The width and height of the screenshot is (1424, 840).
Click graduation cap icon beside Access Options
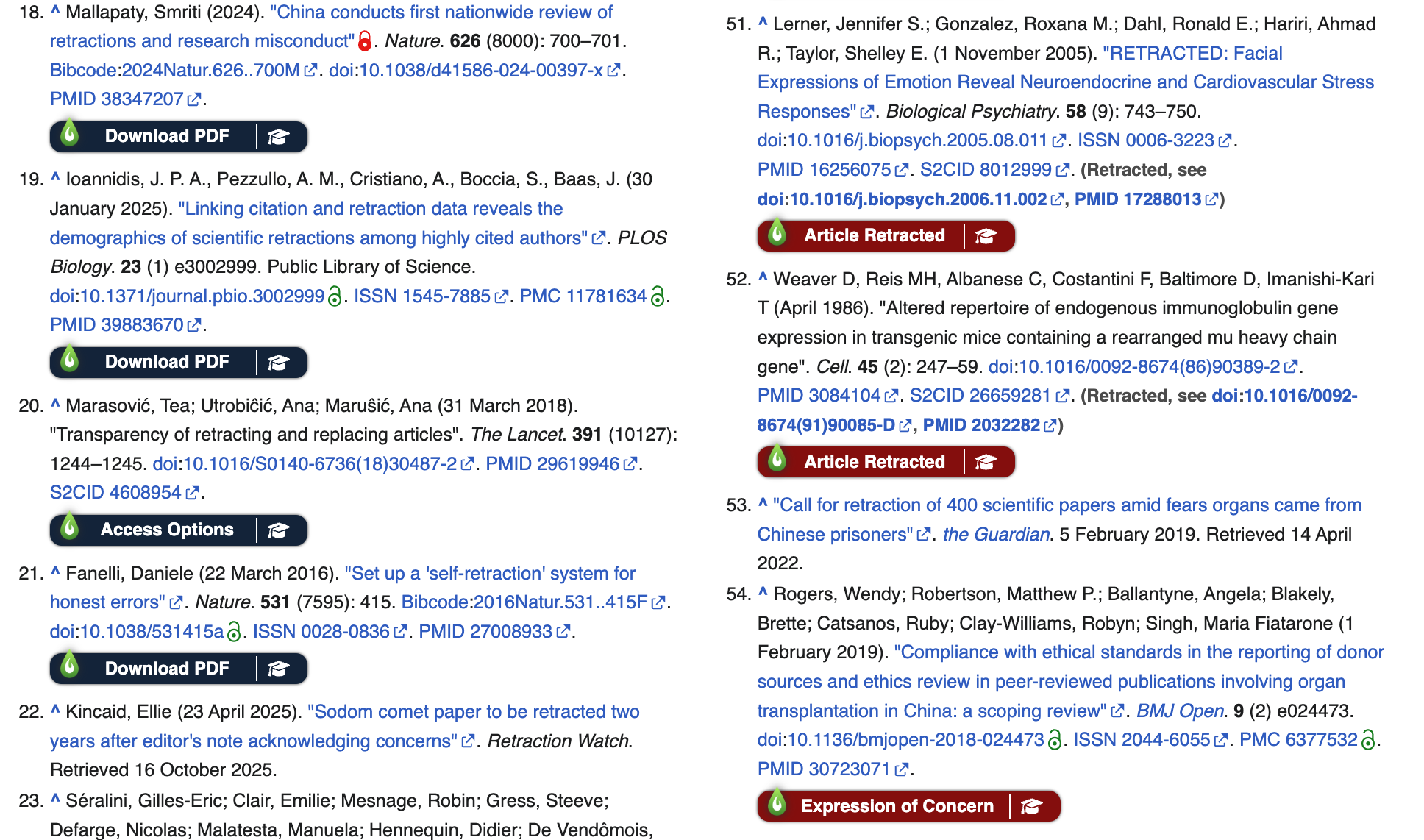click(278, 530)
